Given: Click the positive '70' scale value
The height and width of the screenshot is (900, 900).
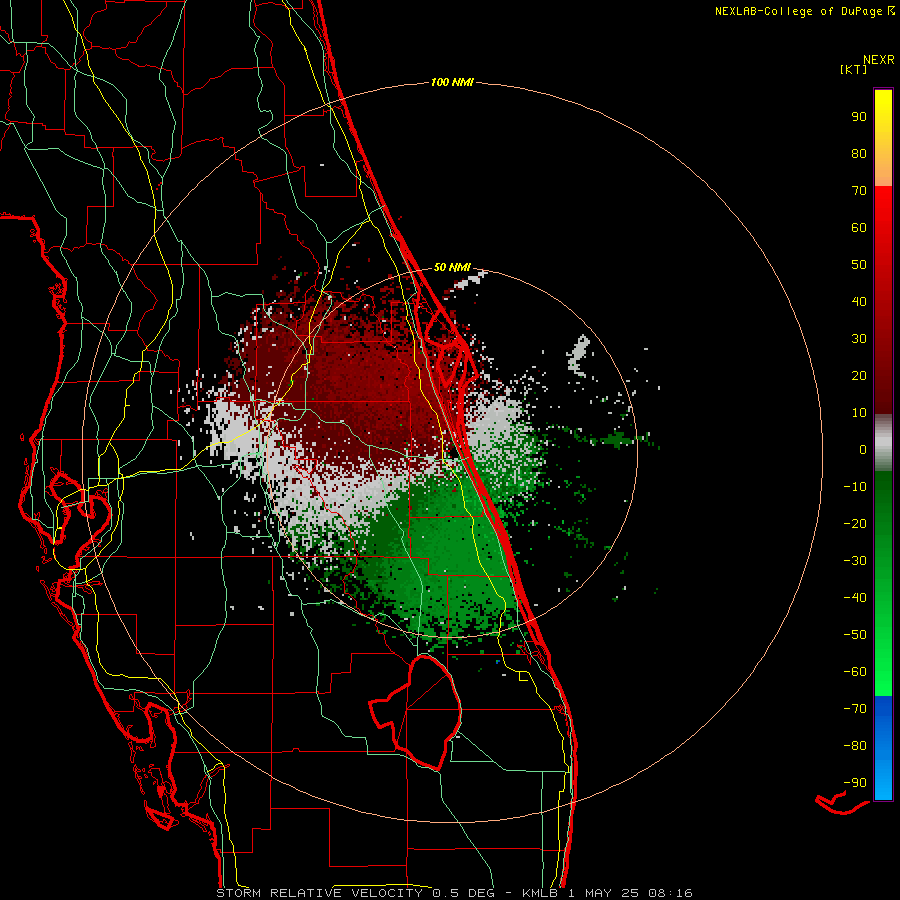Looking at the screenshot, I should click(x=859, y=191).
